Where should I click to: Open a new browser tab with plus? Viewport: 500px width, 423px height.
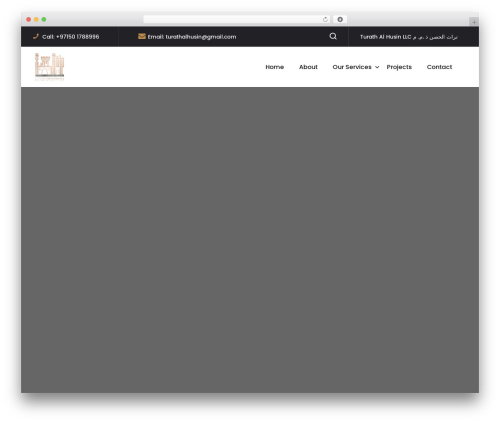pyautogui.click(x=474, y=22)
